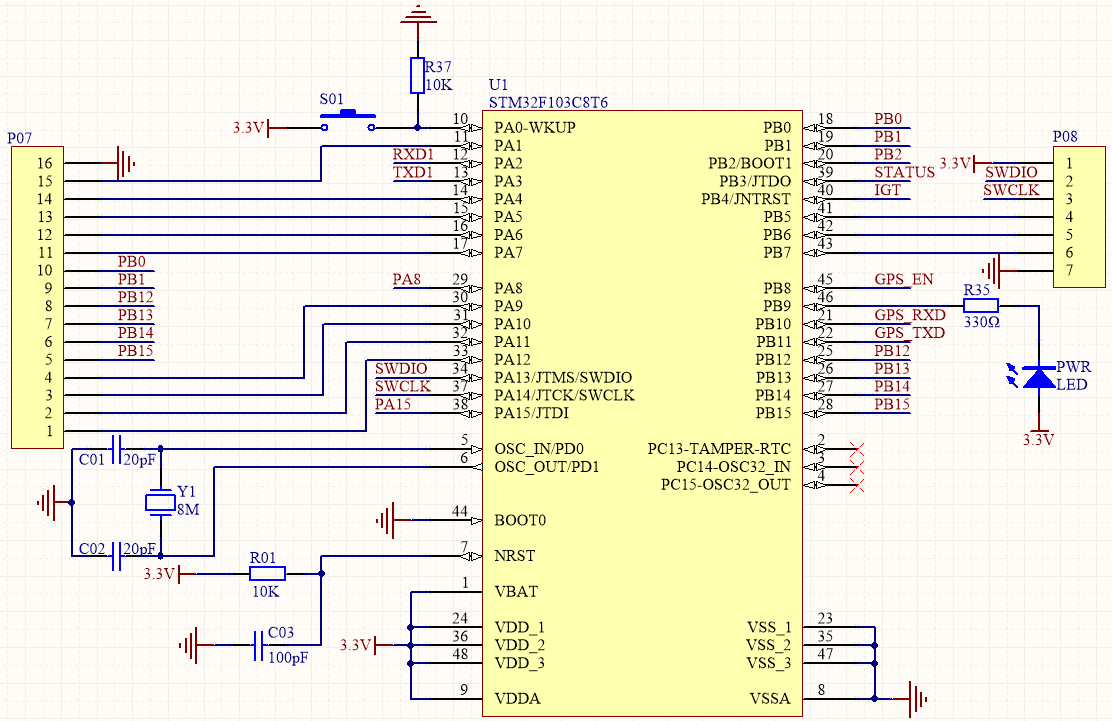Click the TXD1 net label

(413, 172)
